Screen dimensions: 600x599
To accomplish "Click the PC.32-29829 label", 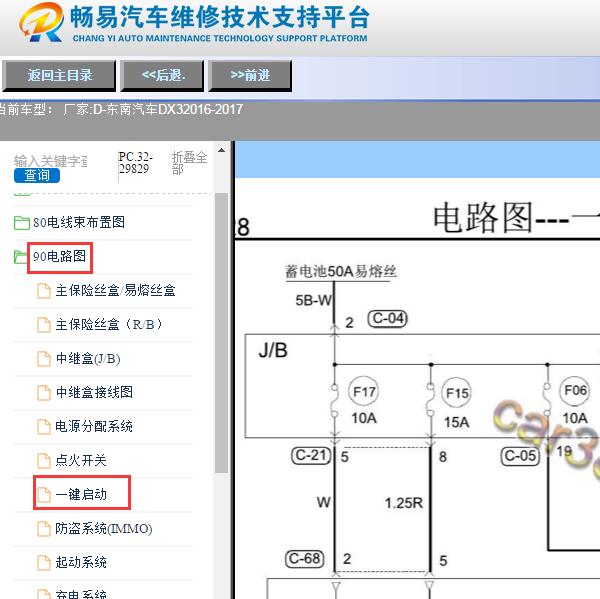I will (135, 163).
